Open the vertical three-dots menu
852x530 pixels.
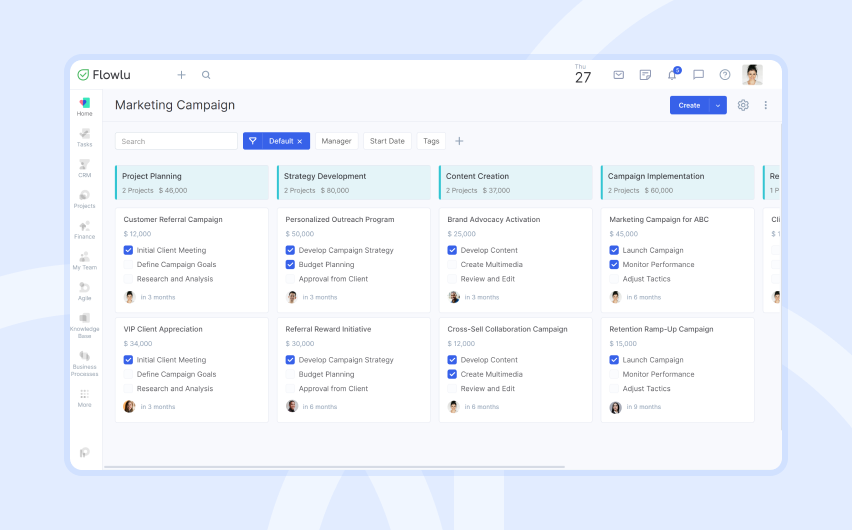[766, 105]
